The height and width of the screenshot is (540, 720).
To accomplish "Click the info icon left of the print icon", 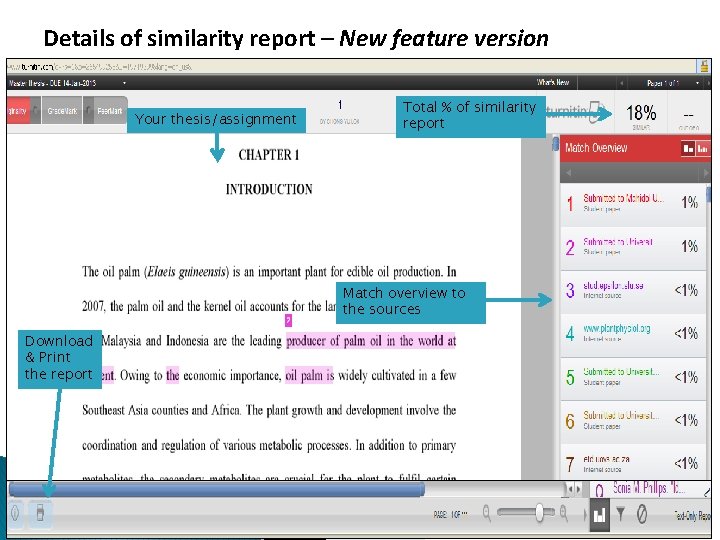I will [15, 513].
